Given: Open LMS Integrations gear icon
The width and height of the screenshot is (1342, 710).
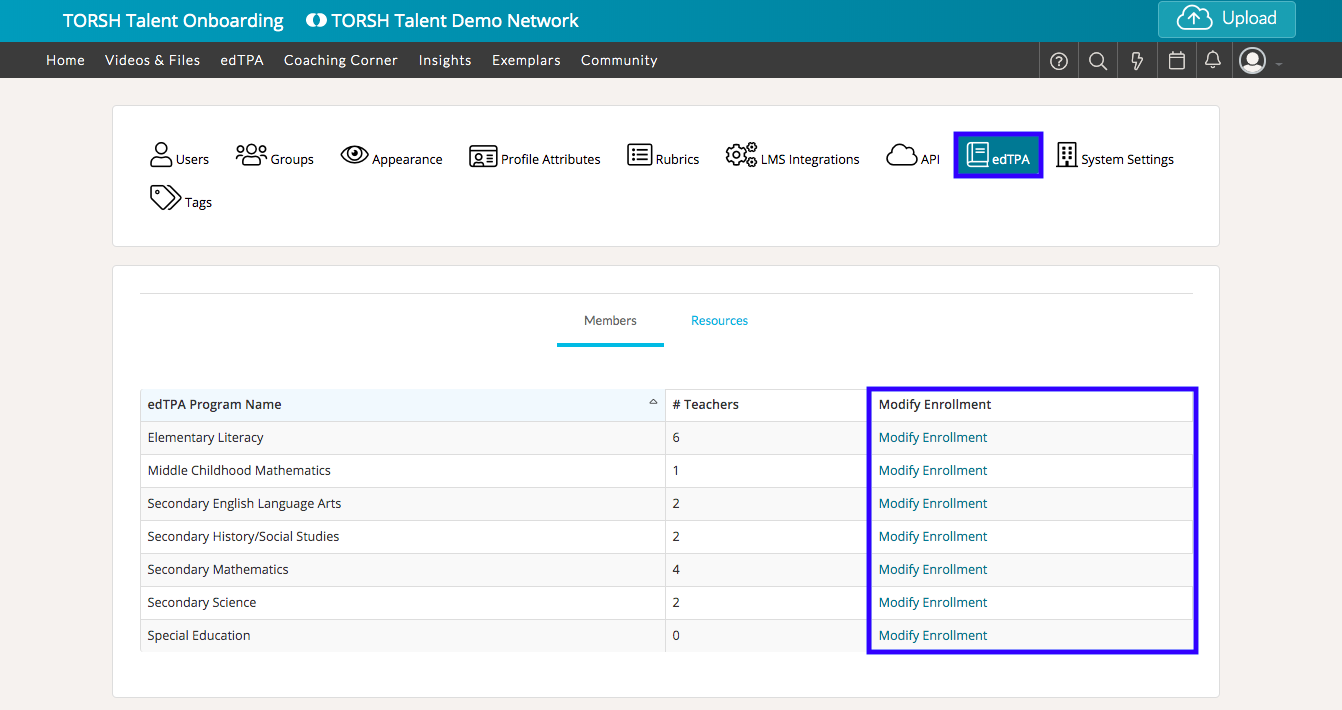Looking at the screenshot, I should click(741, 155).
